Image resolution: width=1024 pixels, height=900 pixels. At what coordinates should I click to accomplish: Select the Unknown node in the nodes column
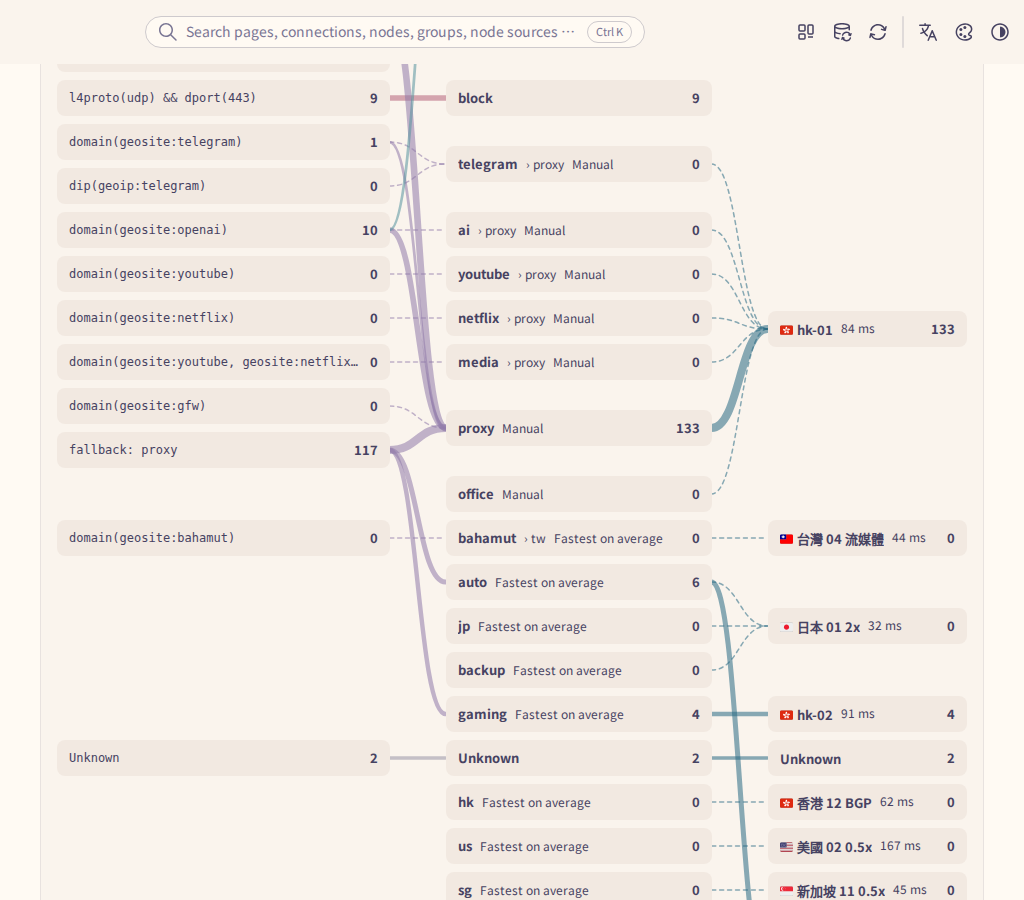click(867, 758)
